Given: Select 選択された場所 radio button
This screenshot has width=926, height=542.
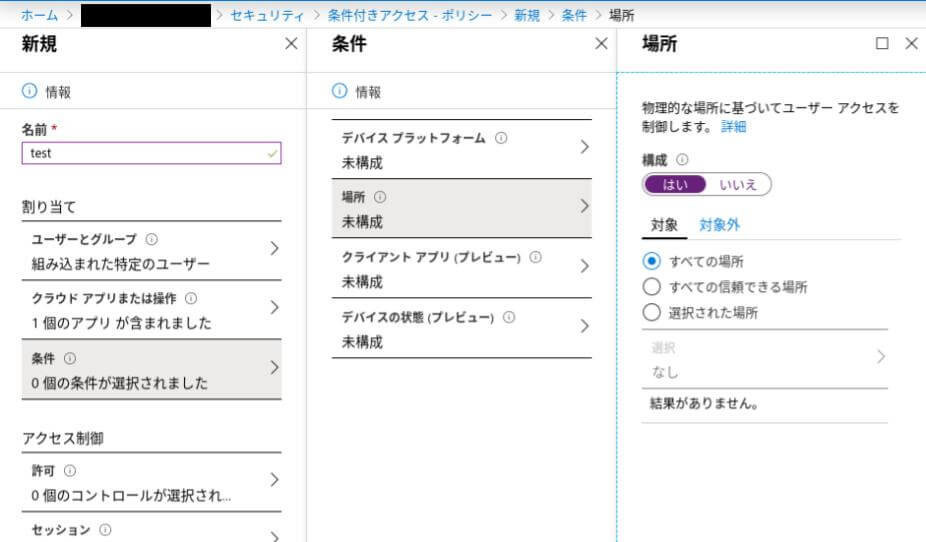Looking at the screenshot, I should [651, 312].
